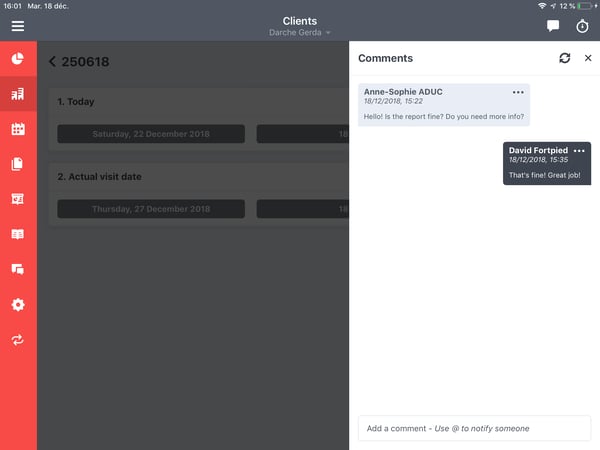Image resolution: width=600 pixels, height=450 pixels.
Task: Click the Thursday, 27 December 2018 date button
Action: pos(151,209)
